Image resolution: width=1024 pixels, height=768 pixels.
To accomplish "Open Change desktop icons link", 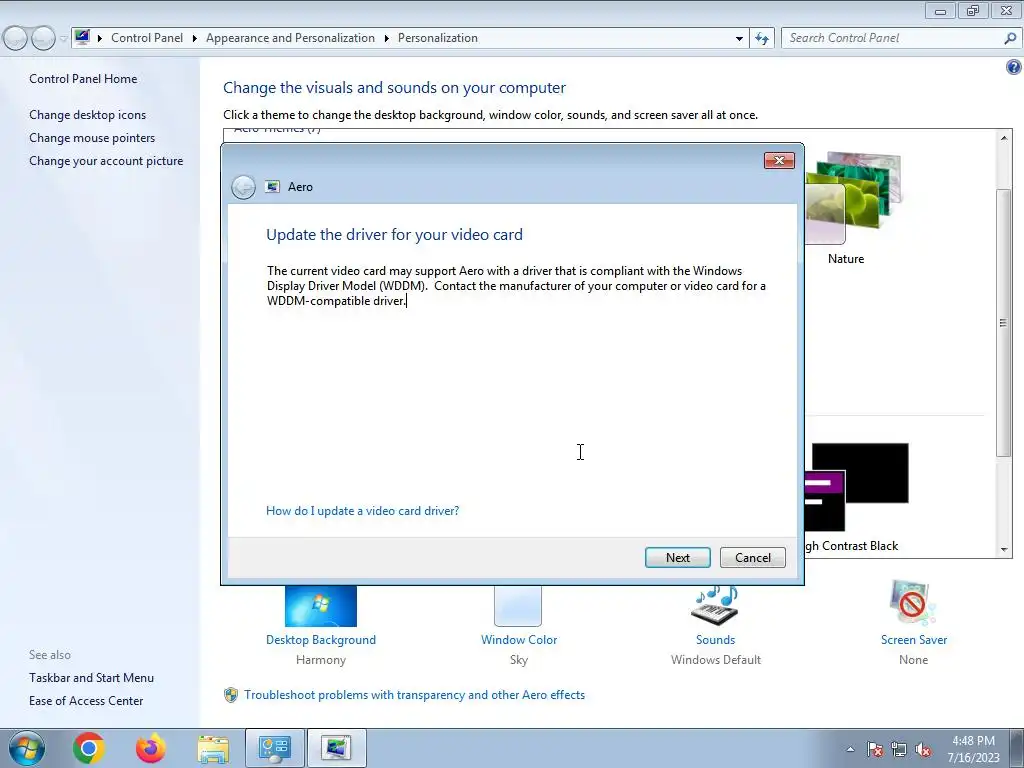I will click(x=88, y=115).
